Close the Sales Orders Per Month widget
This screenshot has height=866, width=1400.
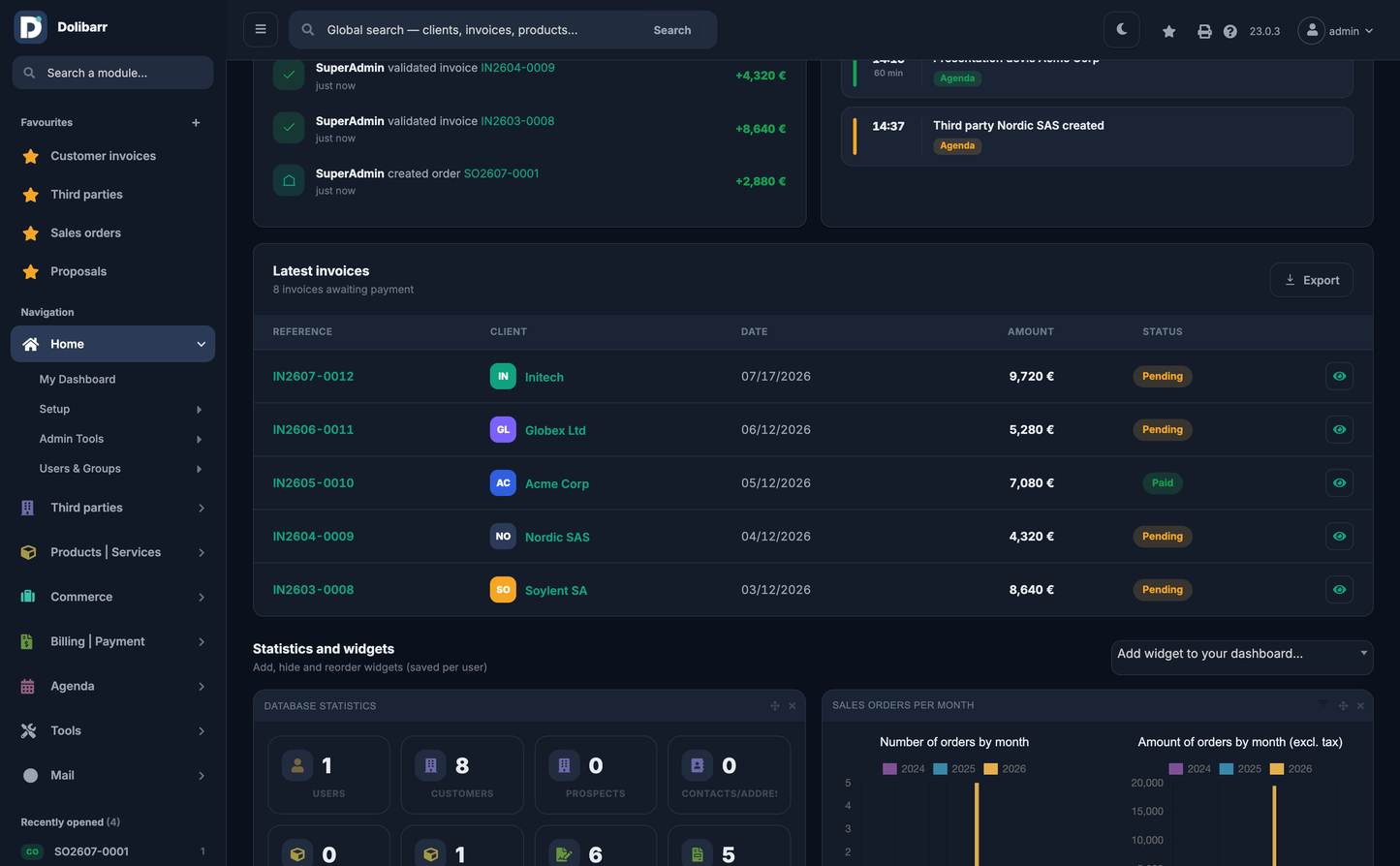click(1360, 706)
